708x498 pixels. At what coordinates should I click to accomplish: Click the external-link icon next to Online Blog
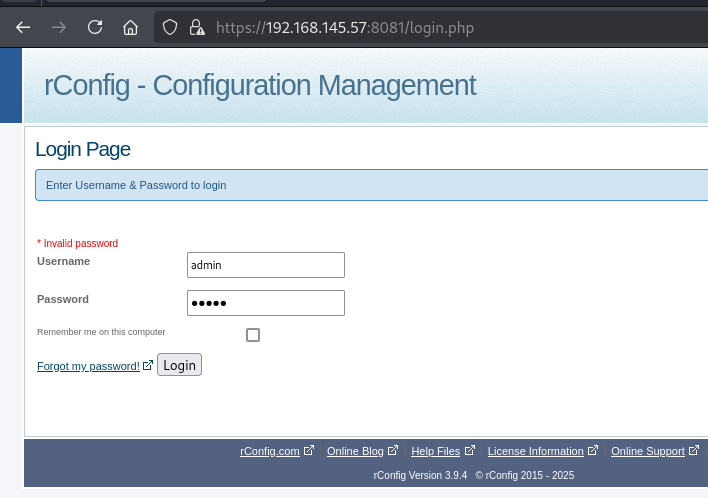393,450
